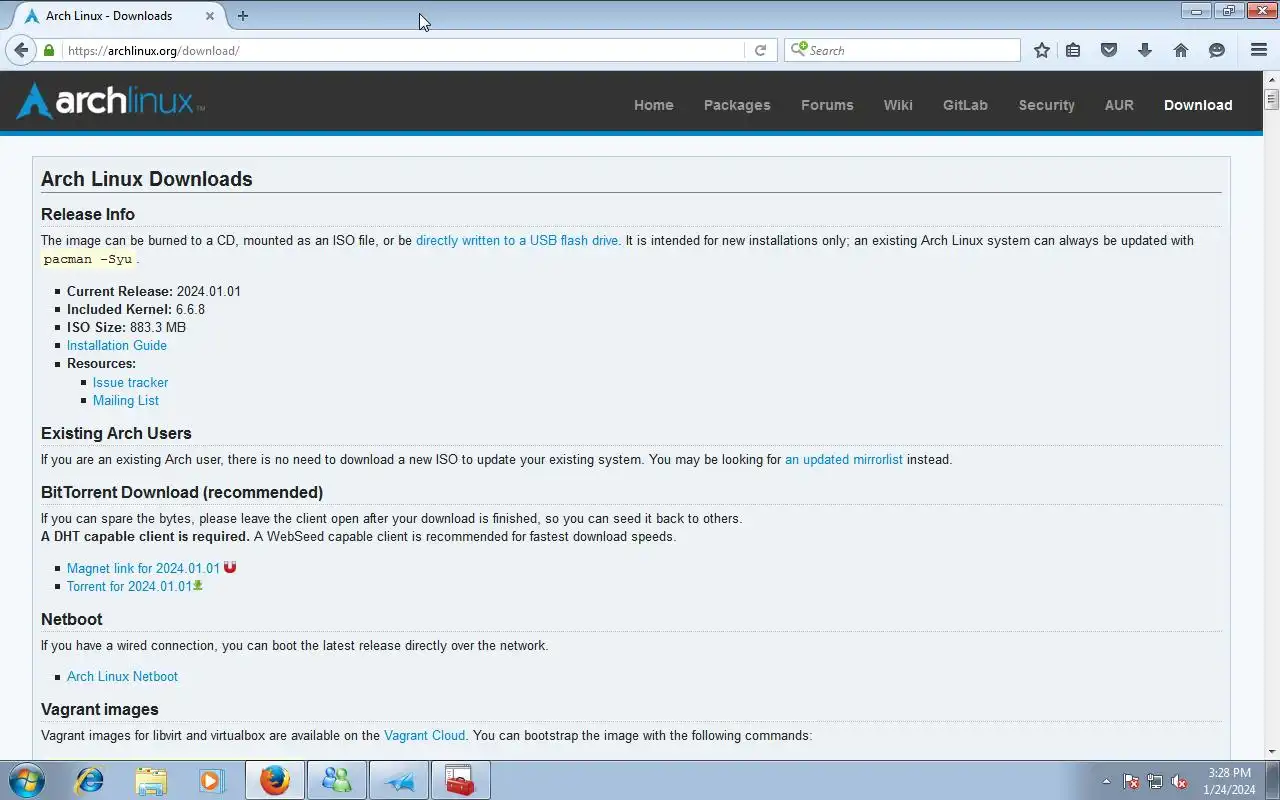Click the 'Vagrant images' heading

click(x=100, y=709)
